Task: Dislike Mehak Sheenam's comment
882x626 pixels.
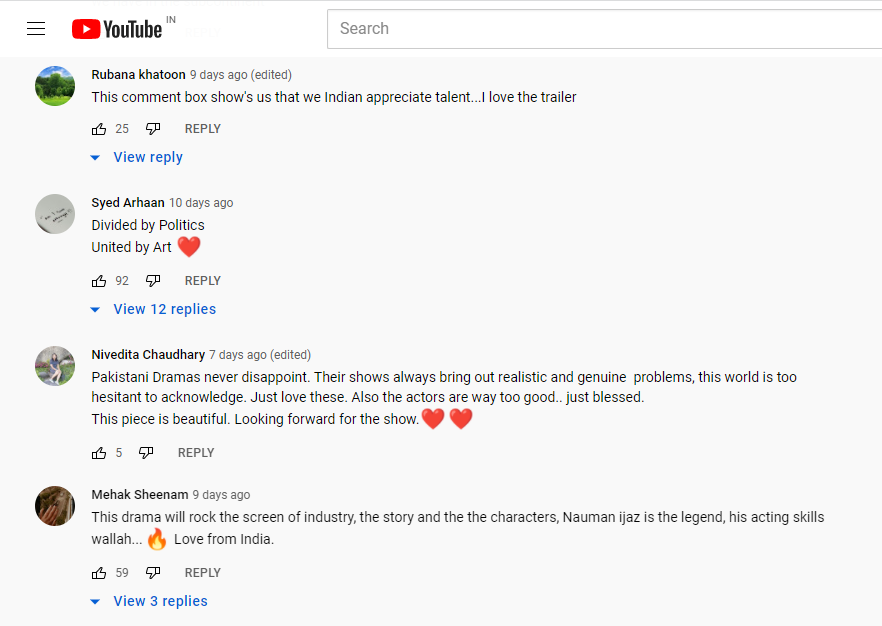Action: point(153,573)
